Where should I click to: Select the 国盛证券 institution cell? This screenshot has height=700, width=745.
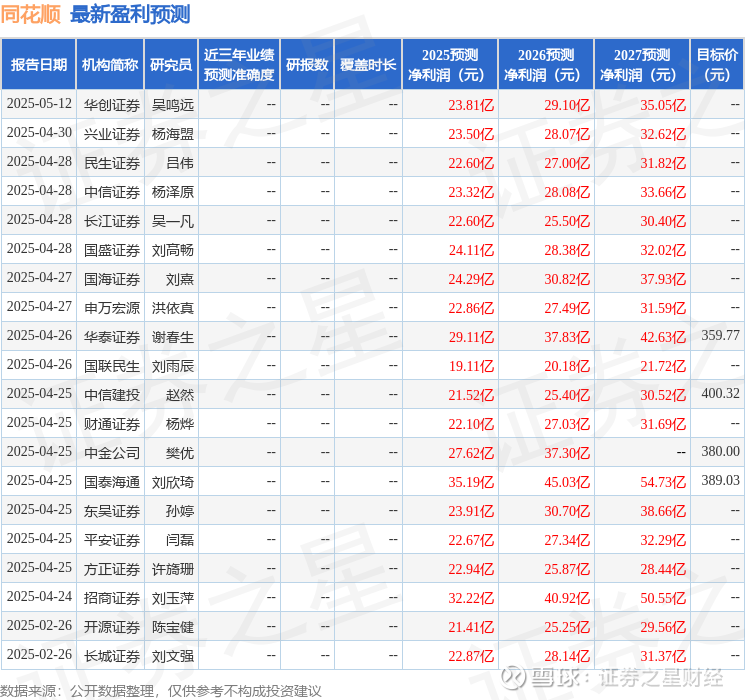tap(112, 250)
